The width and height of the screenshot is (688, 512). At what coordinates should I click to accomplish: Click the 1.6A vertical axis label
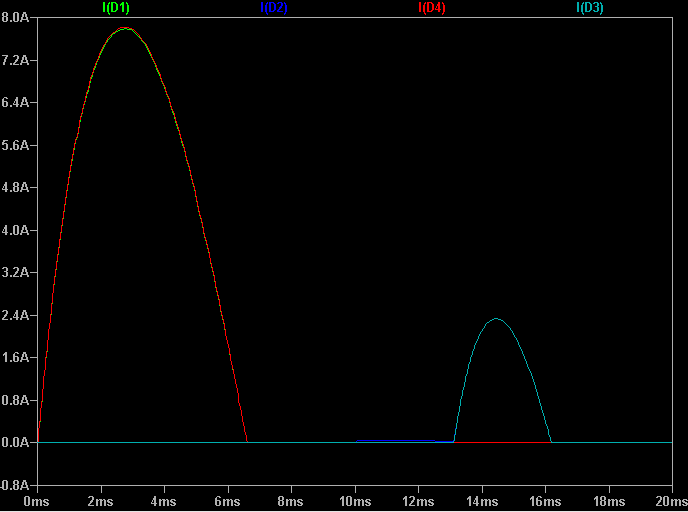coord(15,358)
